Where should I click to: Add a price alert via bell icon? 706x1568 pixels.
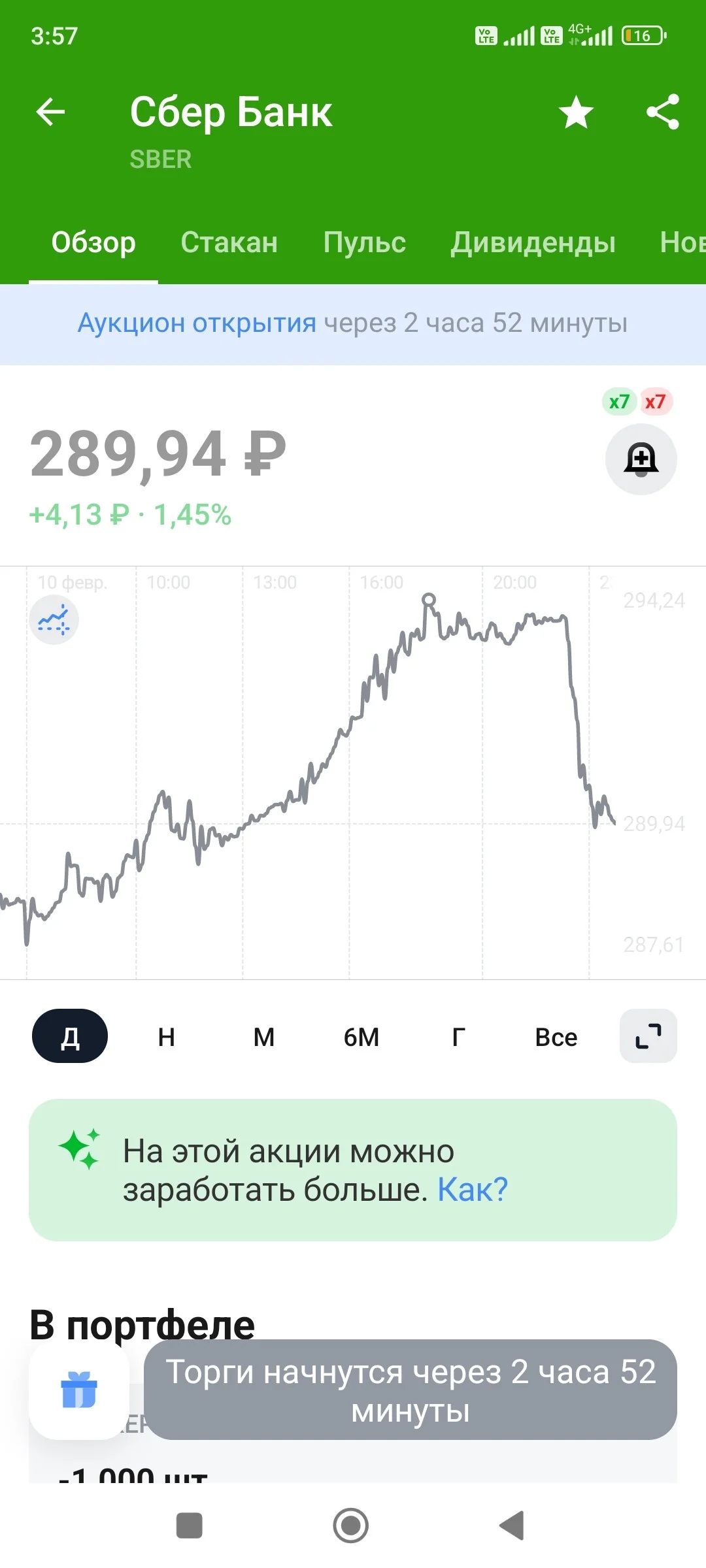pos(641,459)
